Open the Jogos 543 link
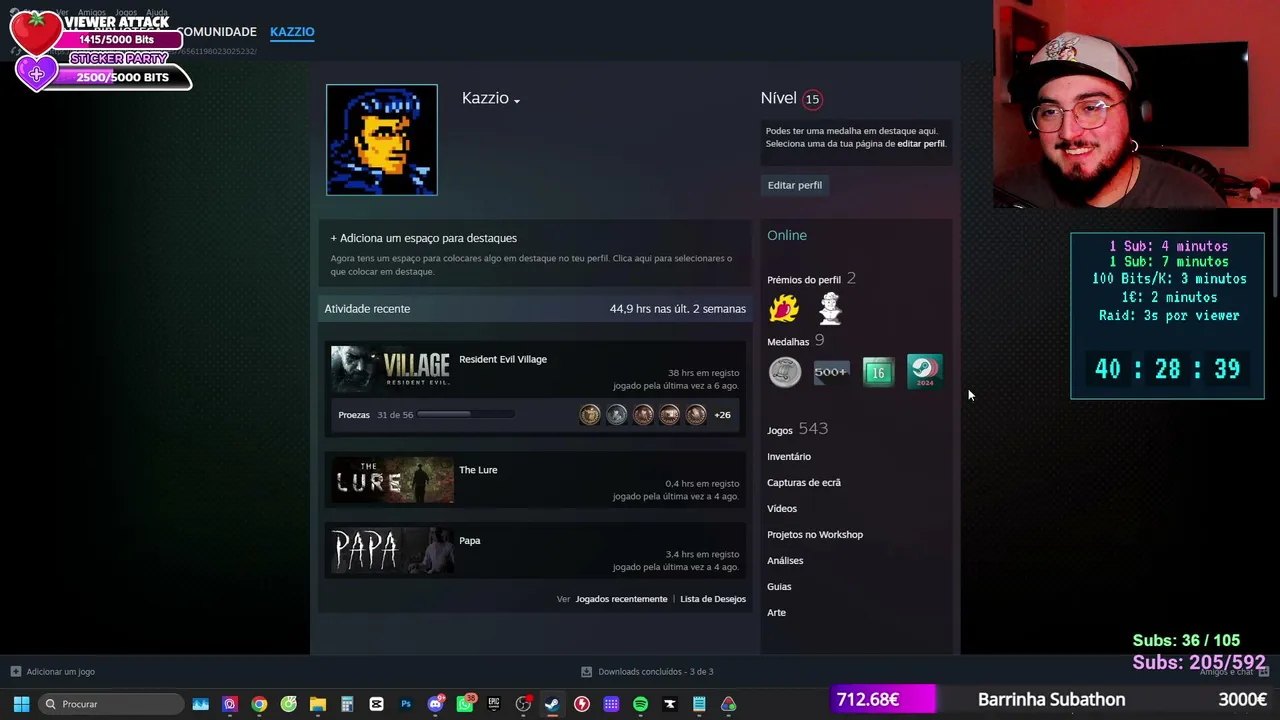 tap(797, 429)
